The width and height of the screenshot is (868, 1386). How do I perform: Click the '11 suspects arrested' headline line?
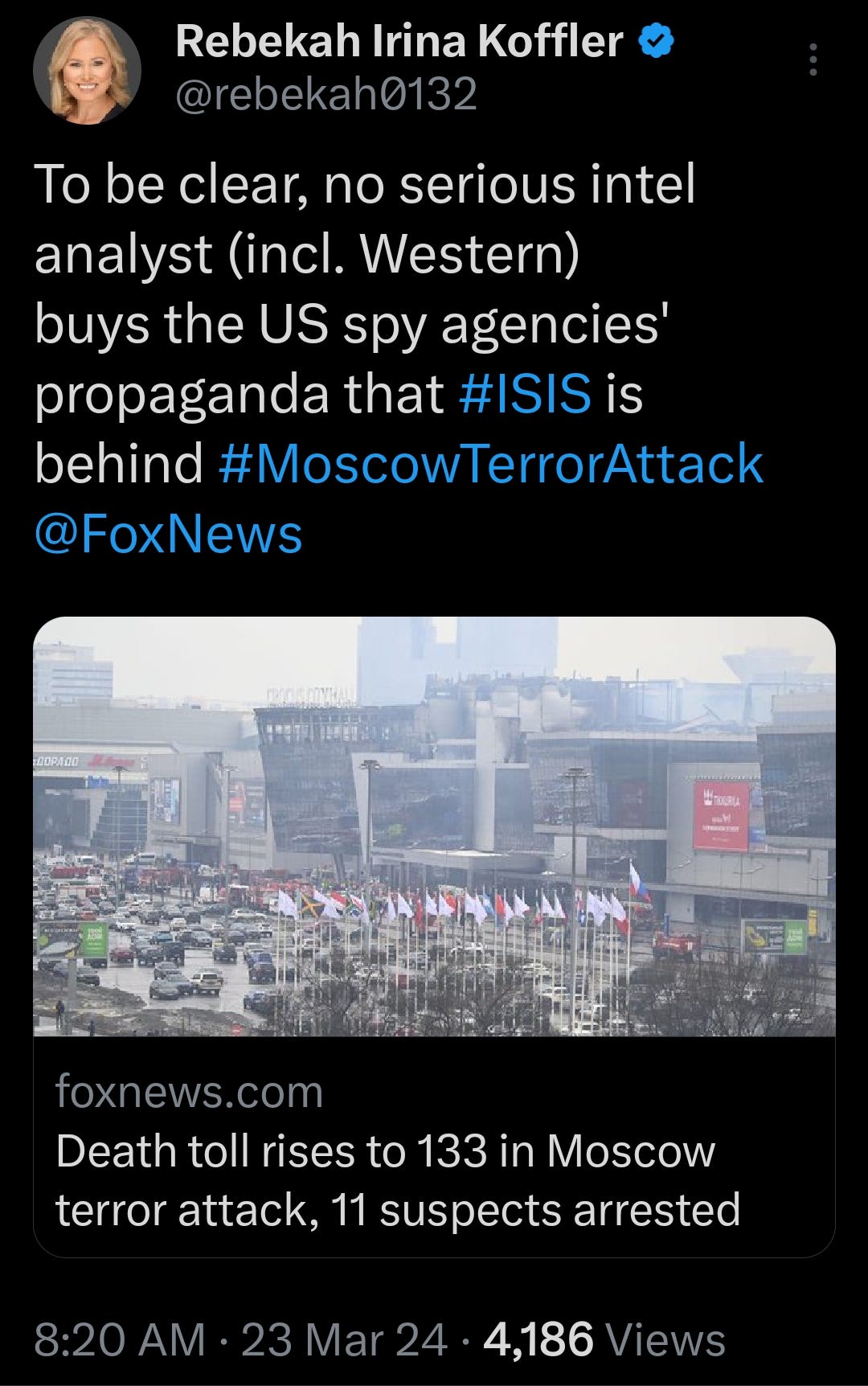(535, 1210)
